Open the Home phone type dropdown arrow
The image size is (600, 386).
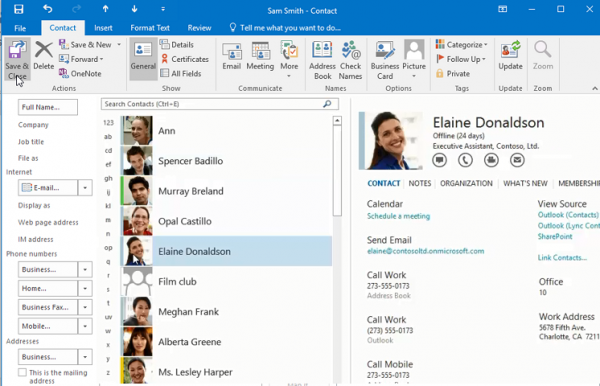coord(85,288)
